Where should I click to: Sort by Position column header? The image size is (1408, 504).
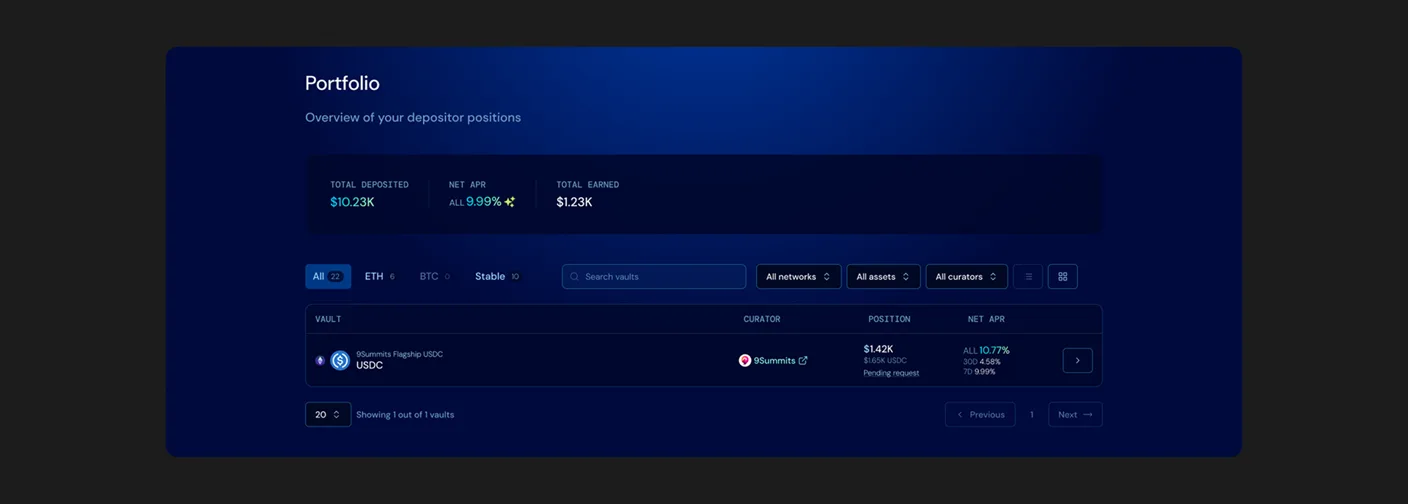point(889,319)
